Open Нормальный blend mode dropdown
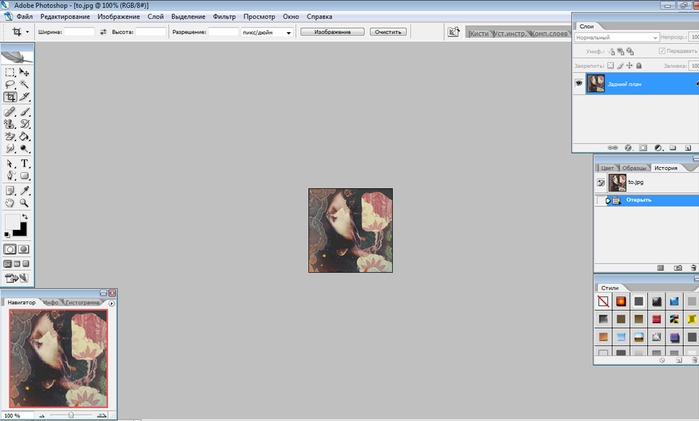The width and height of the screenshot is (699, 421). 616,37
